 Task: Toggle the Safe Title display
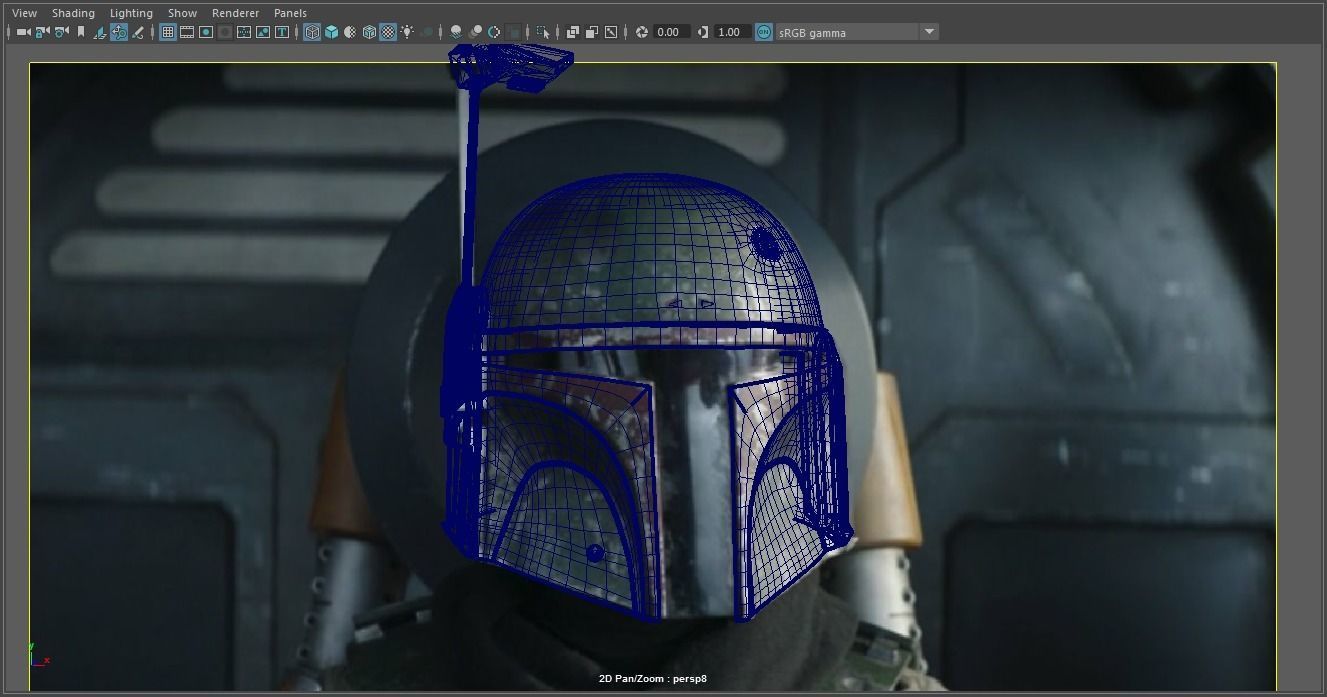pos(282,32)
